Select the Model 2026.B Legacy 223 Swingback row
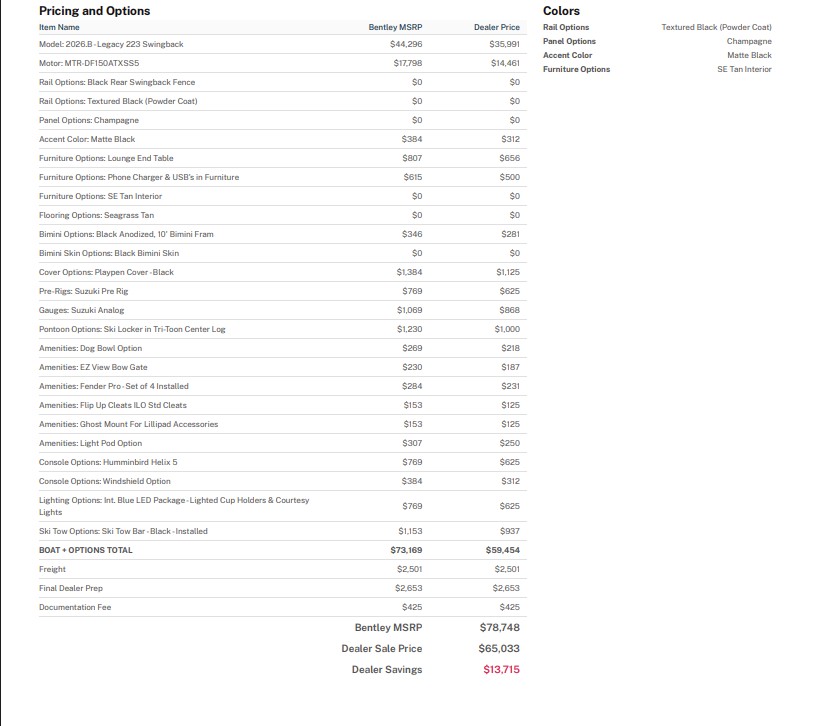Screen dimensions: 816x726 tap(111, 44)
